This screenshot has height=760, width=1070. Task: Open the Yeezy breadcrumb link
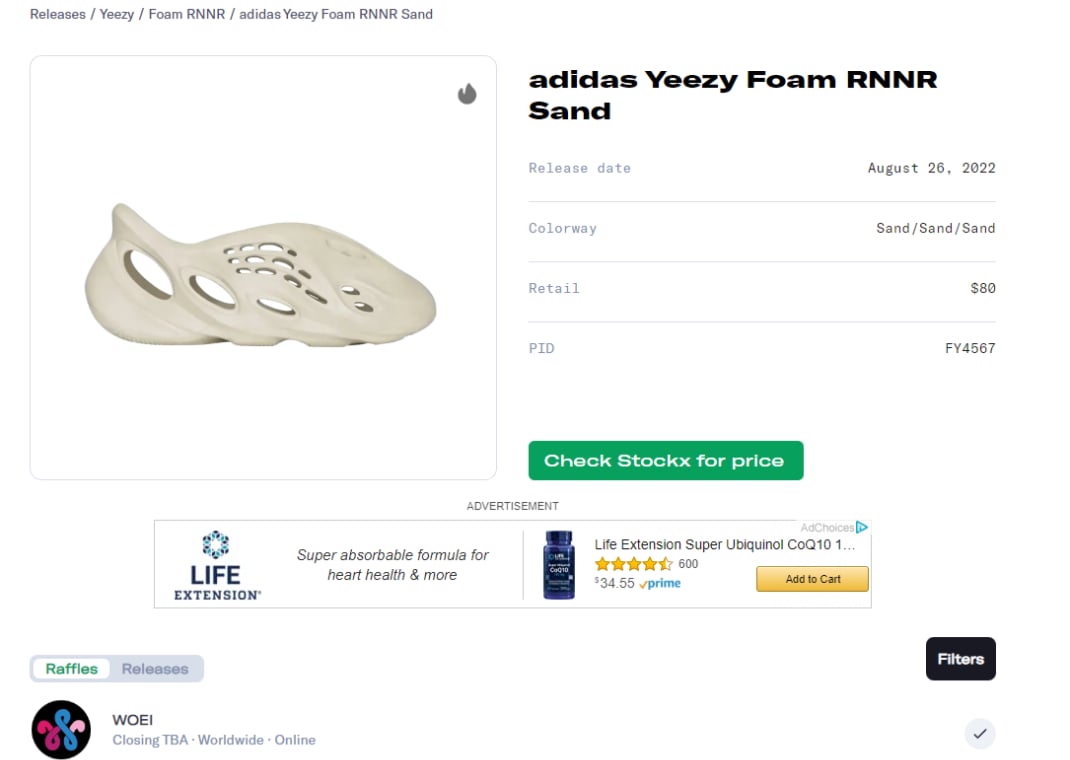[116, 15]
